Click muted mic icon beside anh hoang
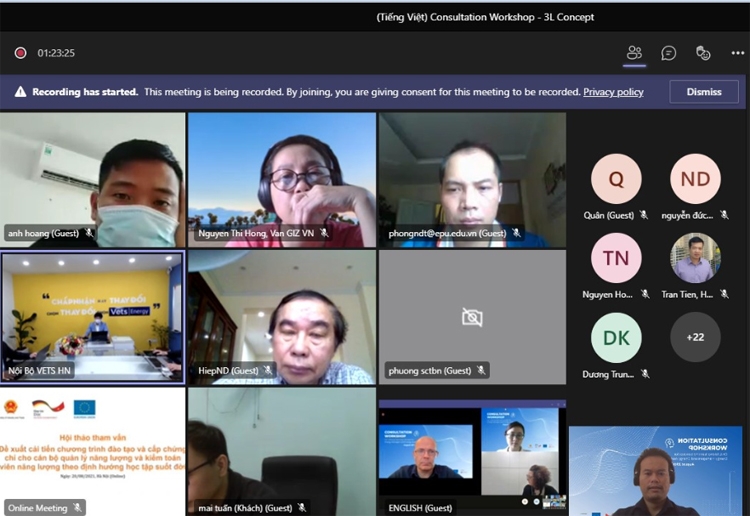The image size is (750, 516). tap(89, 233)
